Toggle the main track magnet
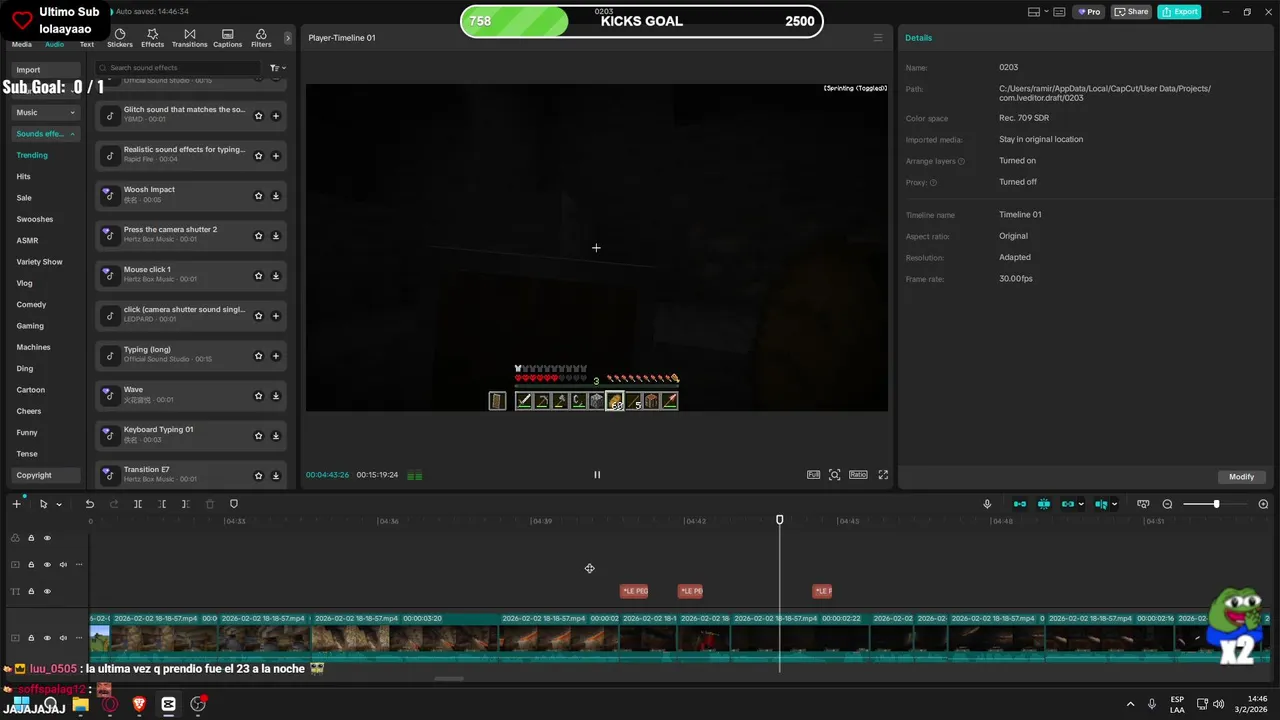1280x720 pixels. [1020, 504]
